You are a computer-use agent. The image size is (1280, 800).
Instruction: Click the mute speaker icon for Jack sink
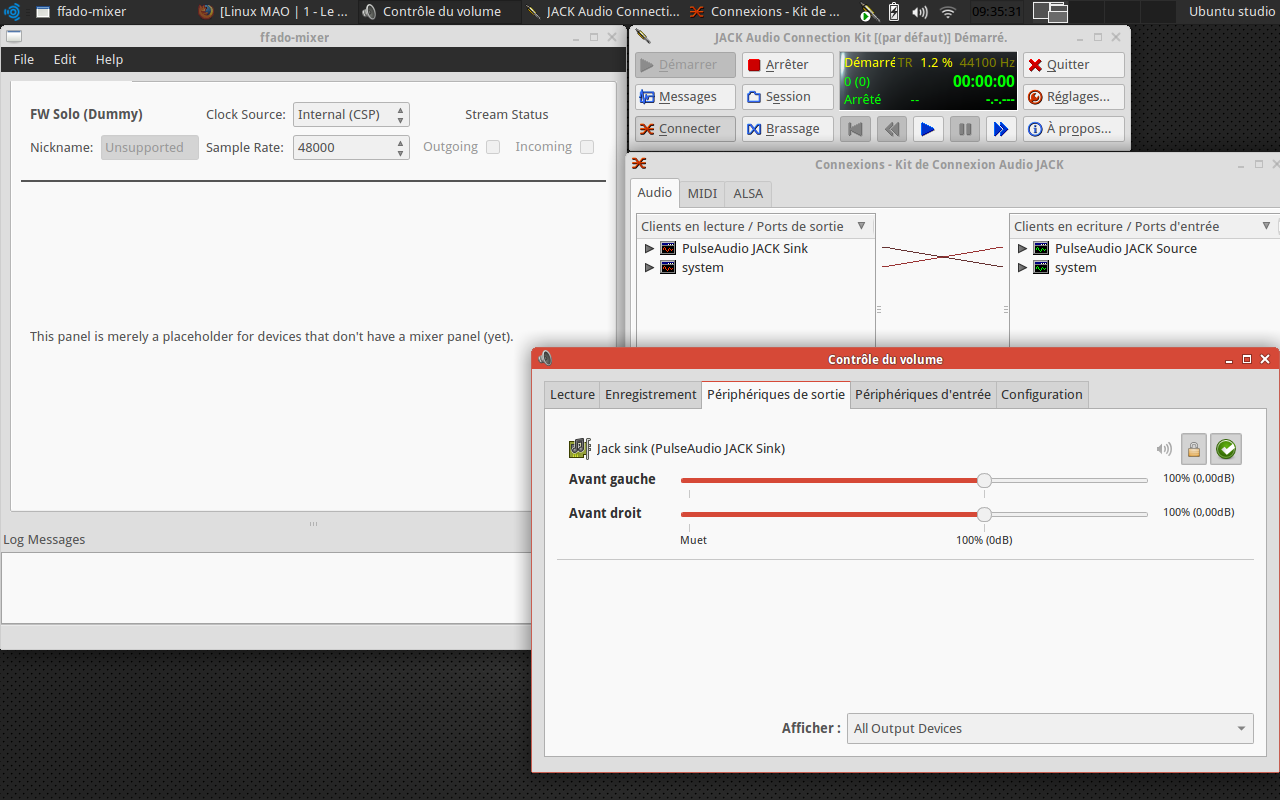1164,450
